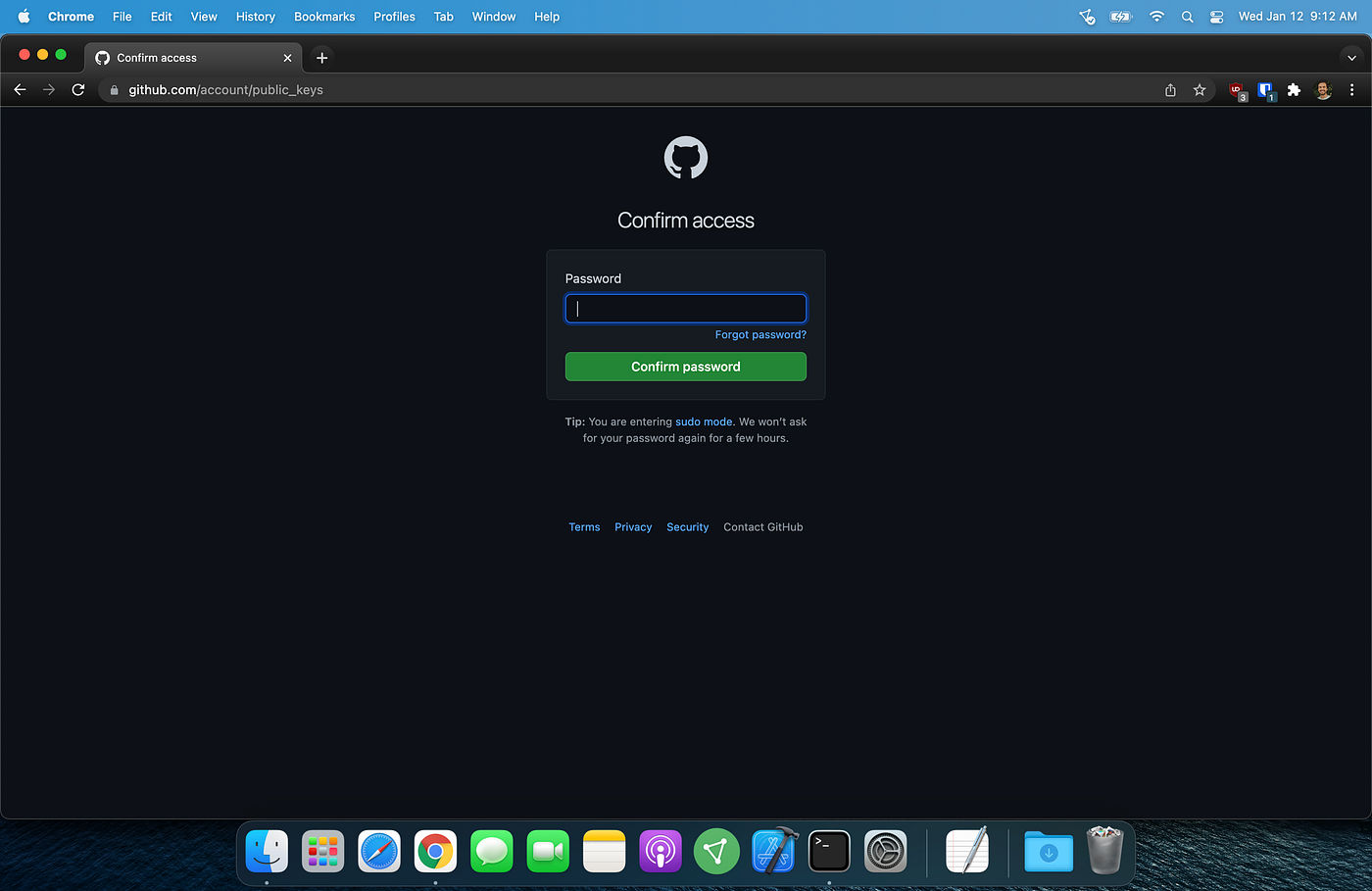Click the Chrome profile avatar
Viewport: 1372px width, 891px height.
(1323, 90)
